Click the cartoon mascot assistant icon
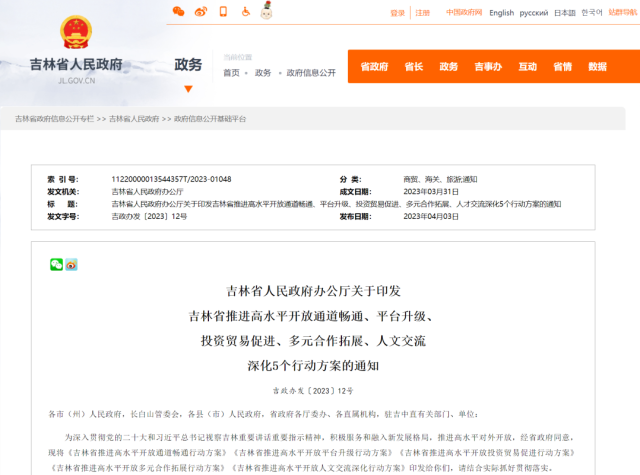Image resolution: width=640 pixels, height=475 pixels. point(267,11)
